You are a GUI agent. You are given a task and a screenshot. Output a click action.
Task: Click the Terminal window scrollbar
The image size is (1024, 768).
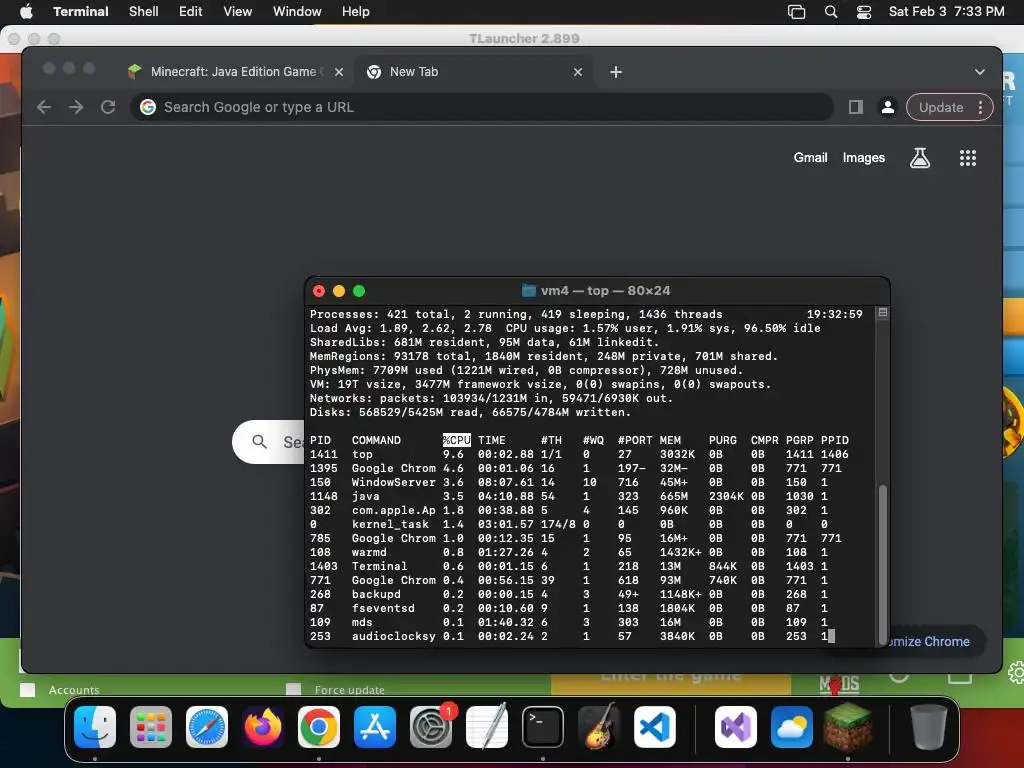click(x=883, y=565)
